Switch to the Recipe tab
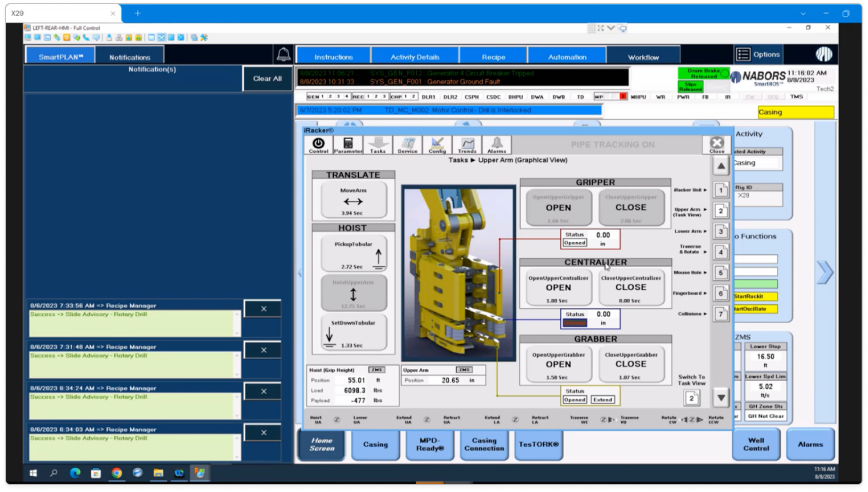 tap(493, 56)
